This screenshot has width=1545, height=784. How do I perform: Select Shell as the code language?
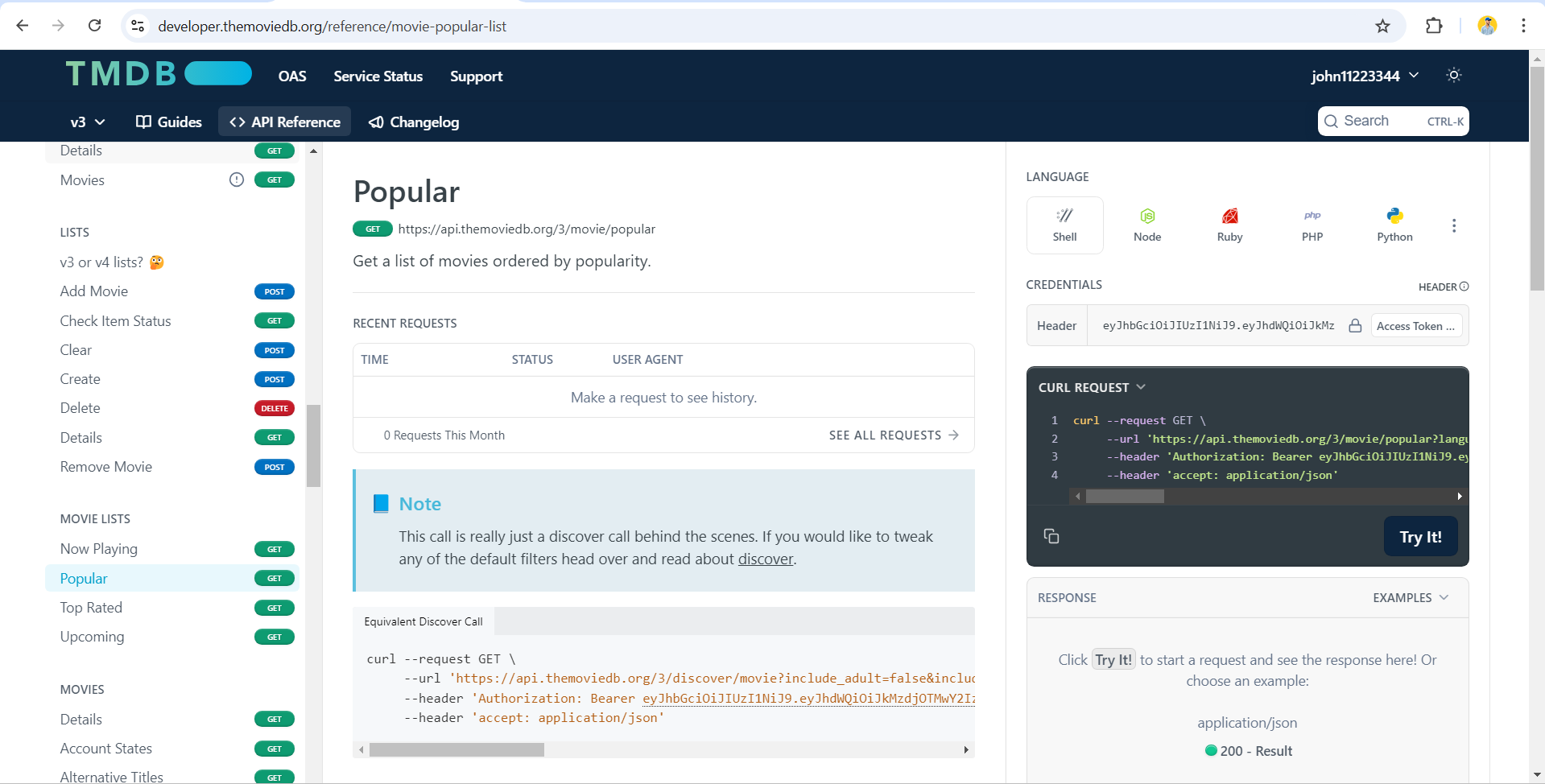[1064, 225]
